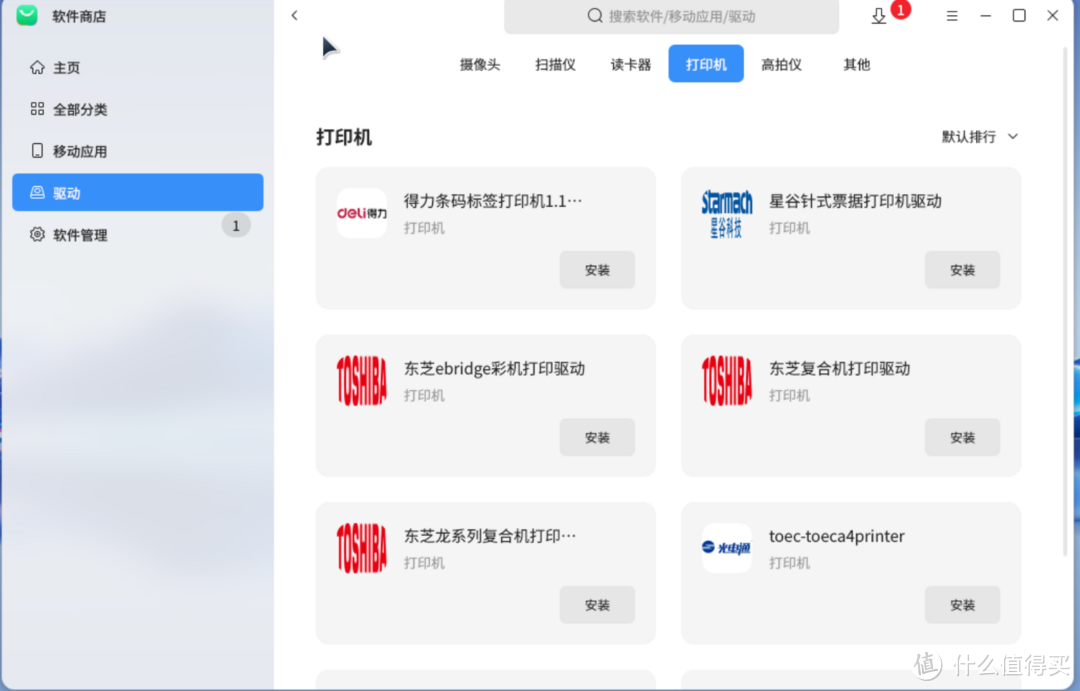Click the 光电通 logo of toec-toeca4printer

pyautogui.click(x=727, y=548)
